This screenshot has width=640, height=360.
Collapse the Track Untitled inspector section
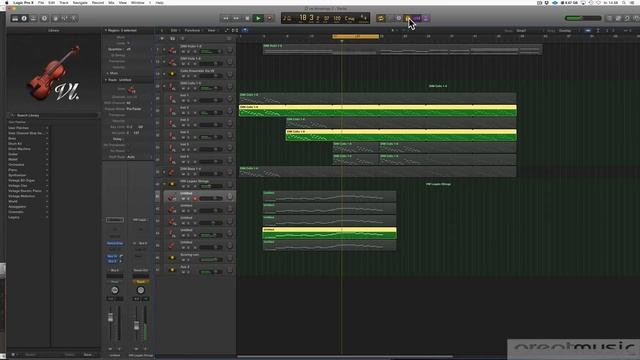tap(106, 80)
